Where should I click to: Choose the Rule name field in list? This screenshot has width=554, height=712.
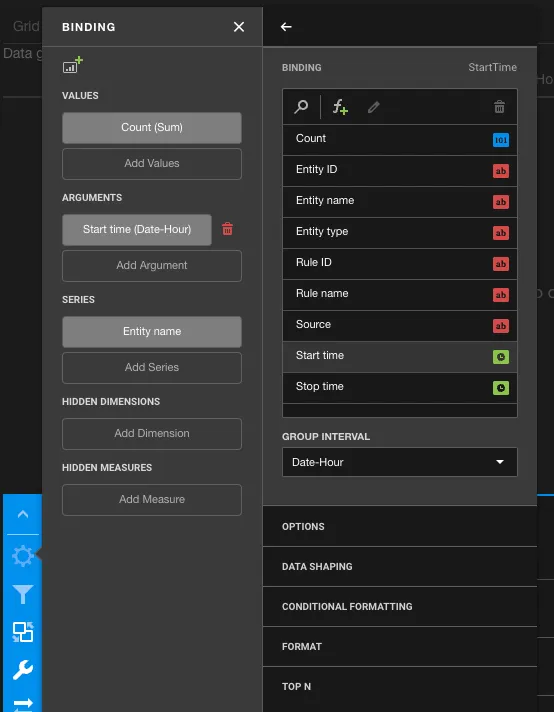[400, 294]
